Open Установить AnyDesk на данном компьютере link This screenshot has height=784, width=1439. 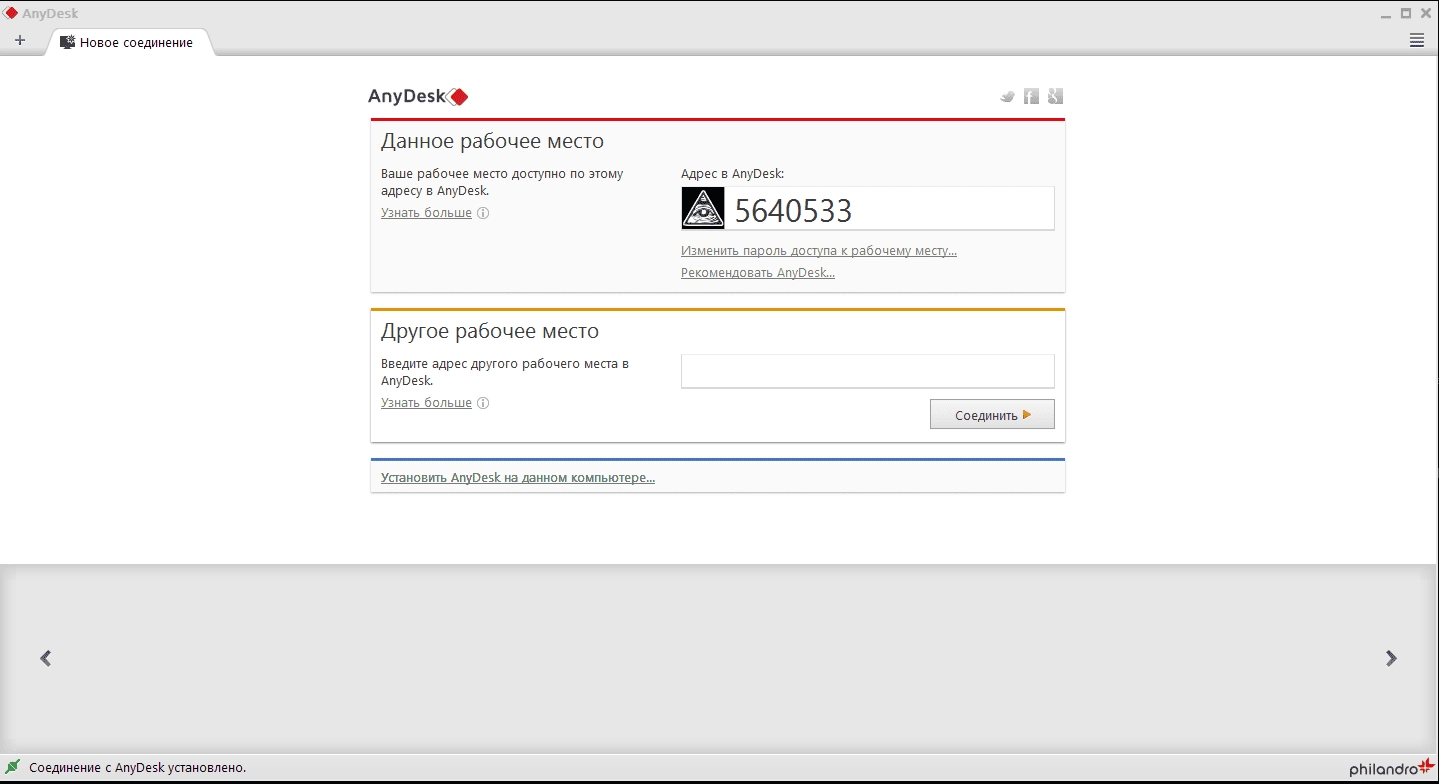pyautogui.click(x=518, y=478)
